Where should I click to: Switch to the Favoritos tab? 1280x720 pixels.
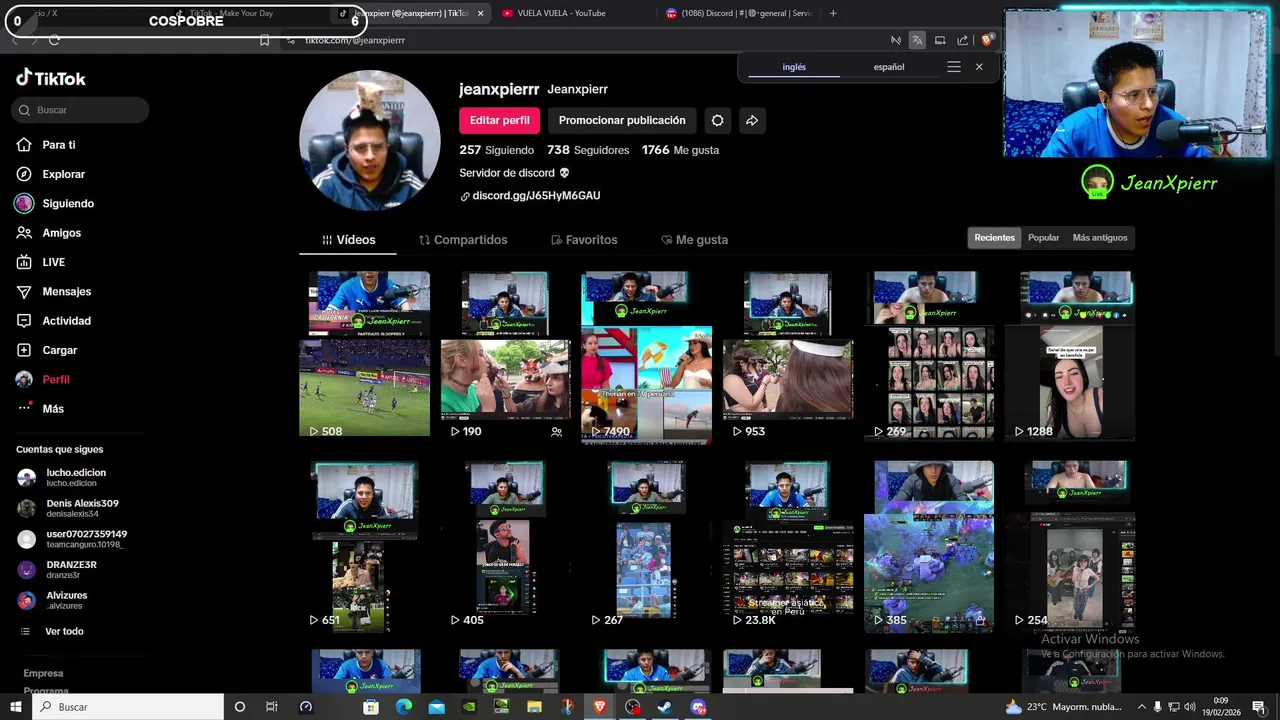[584, 240]
